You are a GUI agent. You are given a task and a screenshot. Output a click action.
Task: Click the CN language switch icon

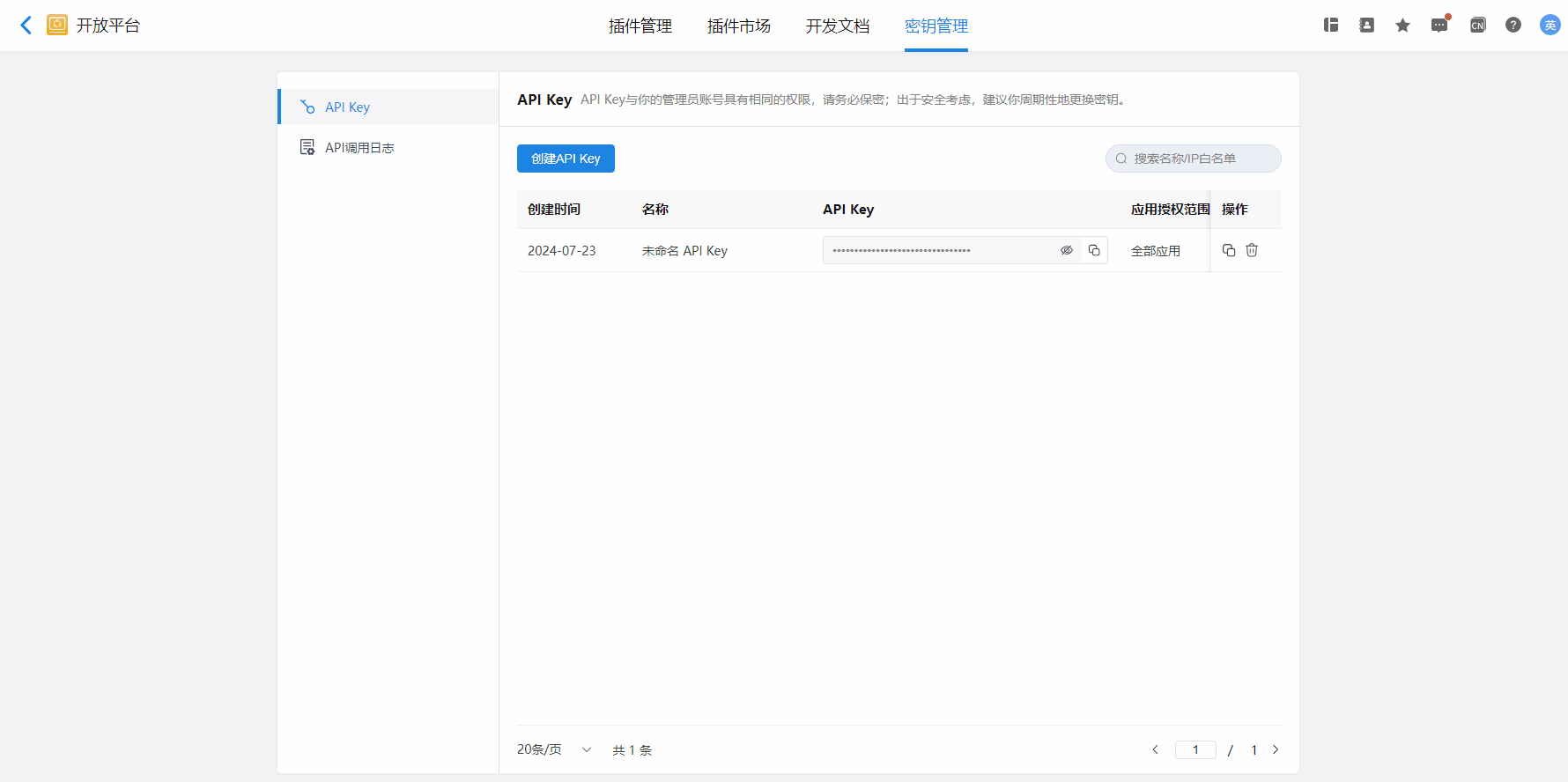(1477, 25)
